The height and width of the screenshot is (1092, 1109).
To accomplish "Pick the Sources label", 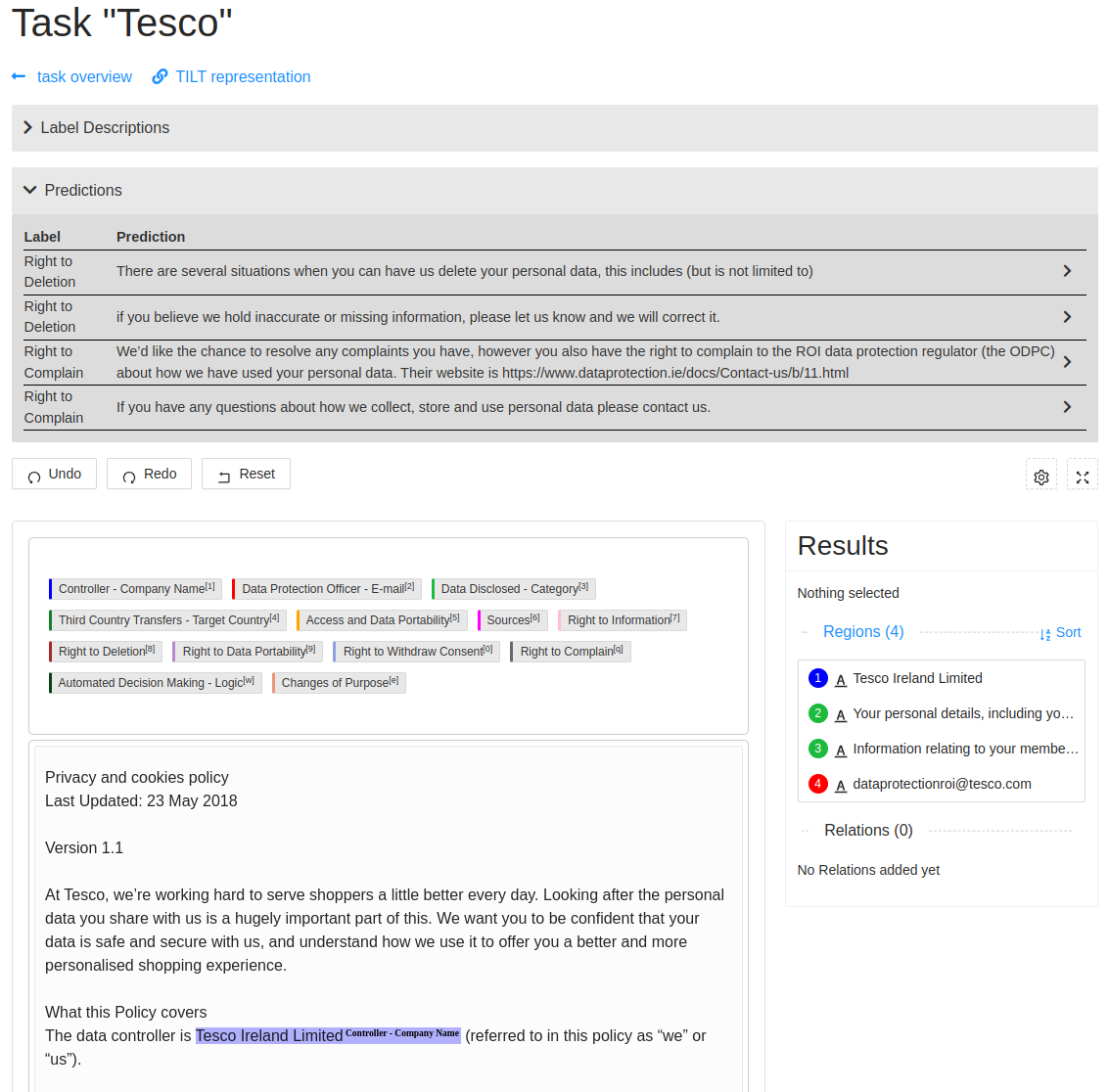I will point(512,620).
